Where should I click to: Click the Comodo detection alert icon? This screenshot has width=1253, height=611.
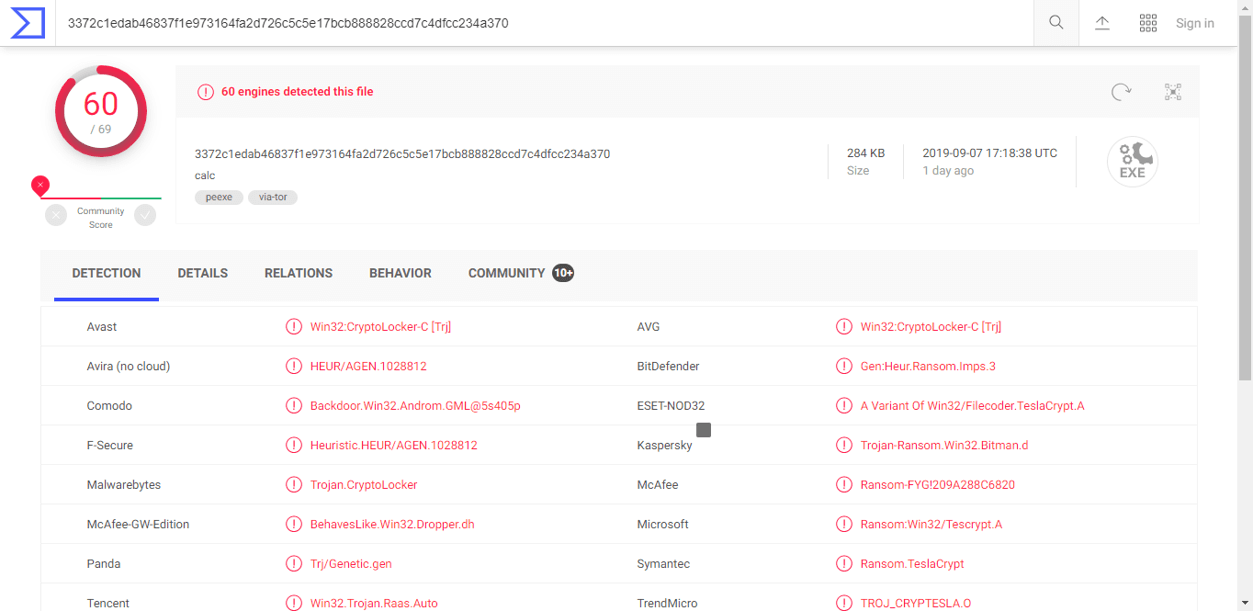[x=294, y=406]
